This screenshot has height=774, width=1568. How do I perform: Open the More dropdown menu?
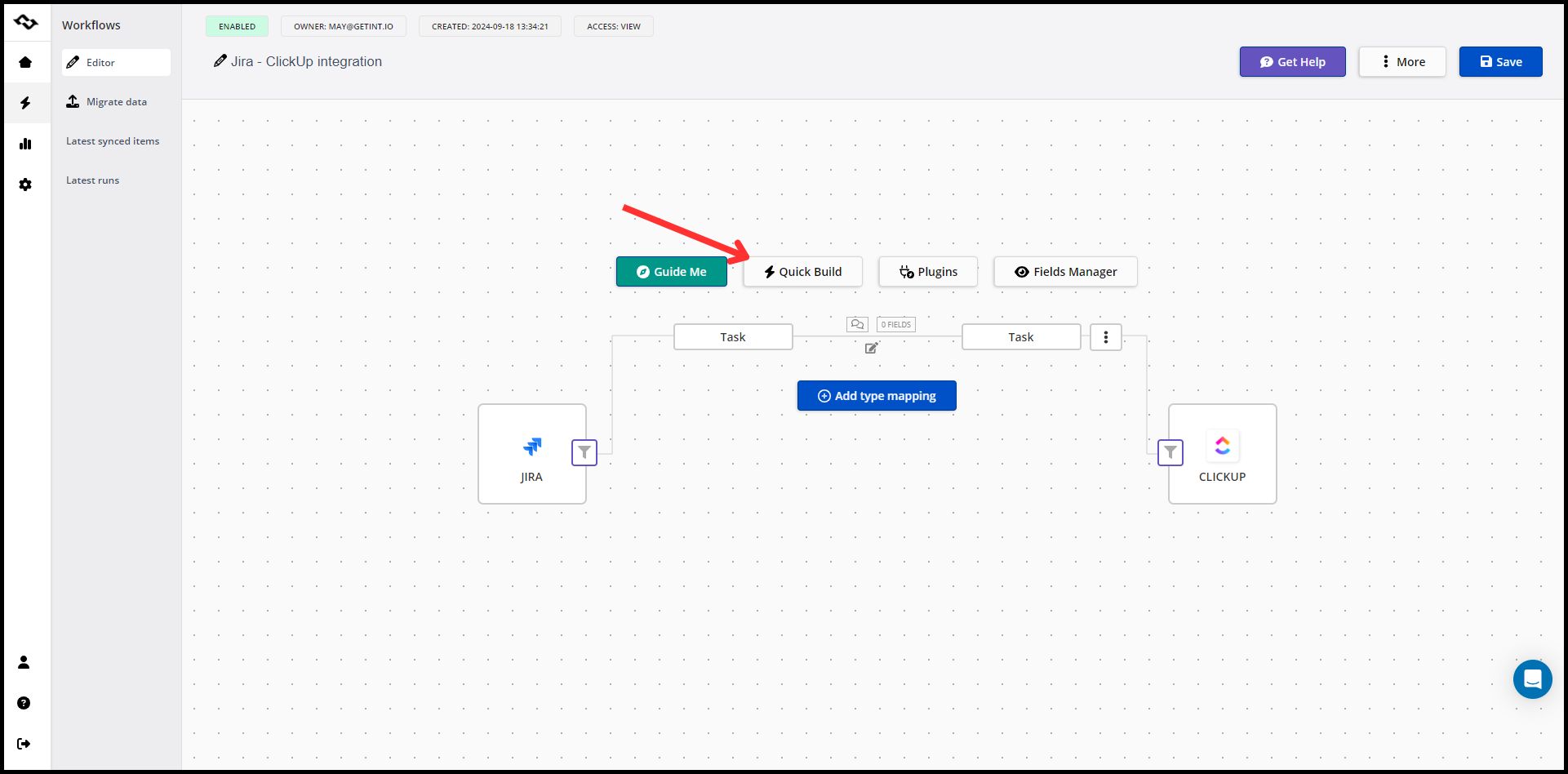point(1402,62)
